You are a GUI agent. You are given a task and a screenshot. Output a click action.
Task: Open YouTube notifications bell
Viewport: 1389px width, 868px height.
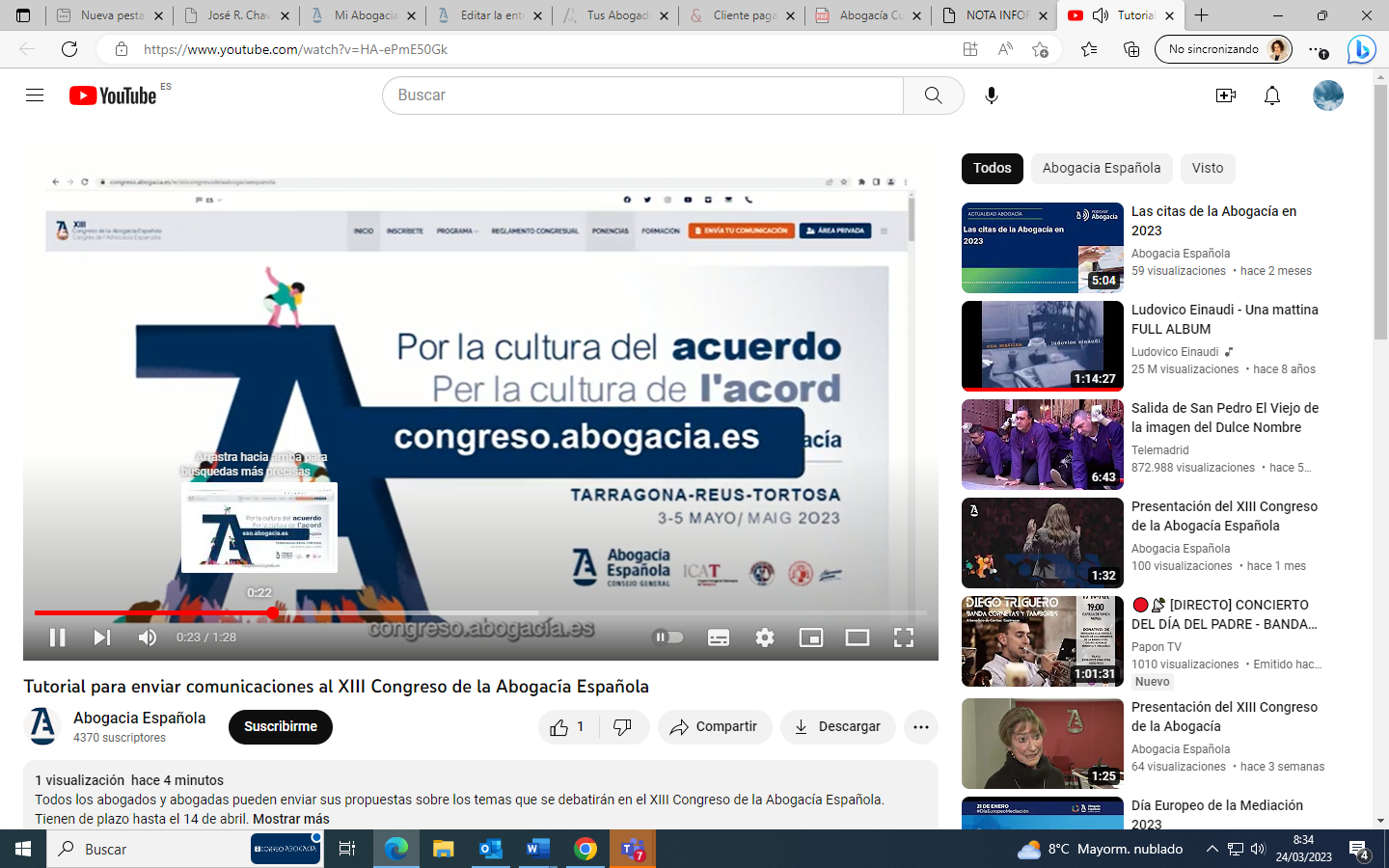coord(1272,95)
